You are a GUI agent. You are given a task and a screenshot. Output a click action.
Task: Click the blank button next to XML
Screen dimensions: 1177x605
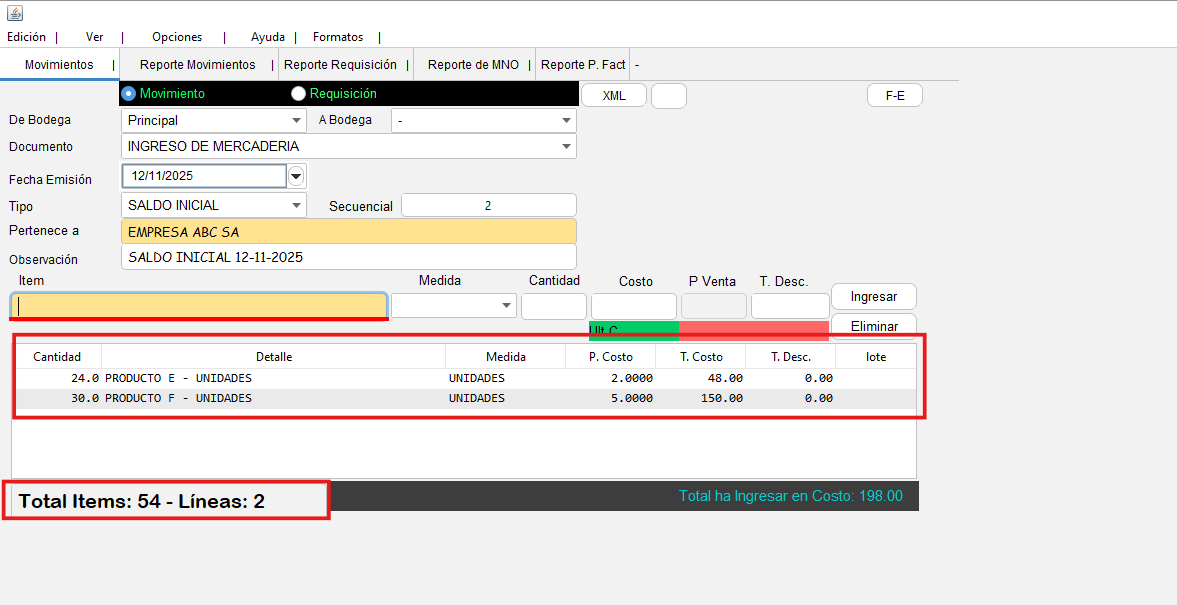point(669,96)
